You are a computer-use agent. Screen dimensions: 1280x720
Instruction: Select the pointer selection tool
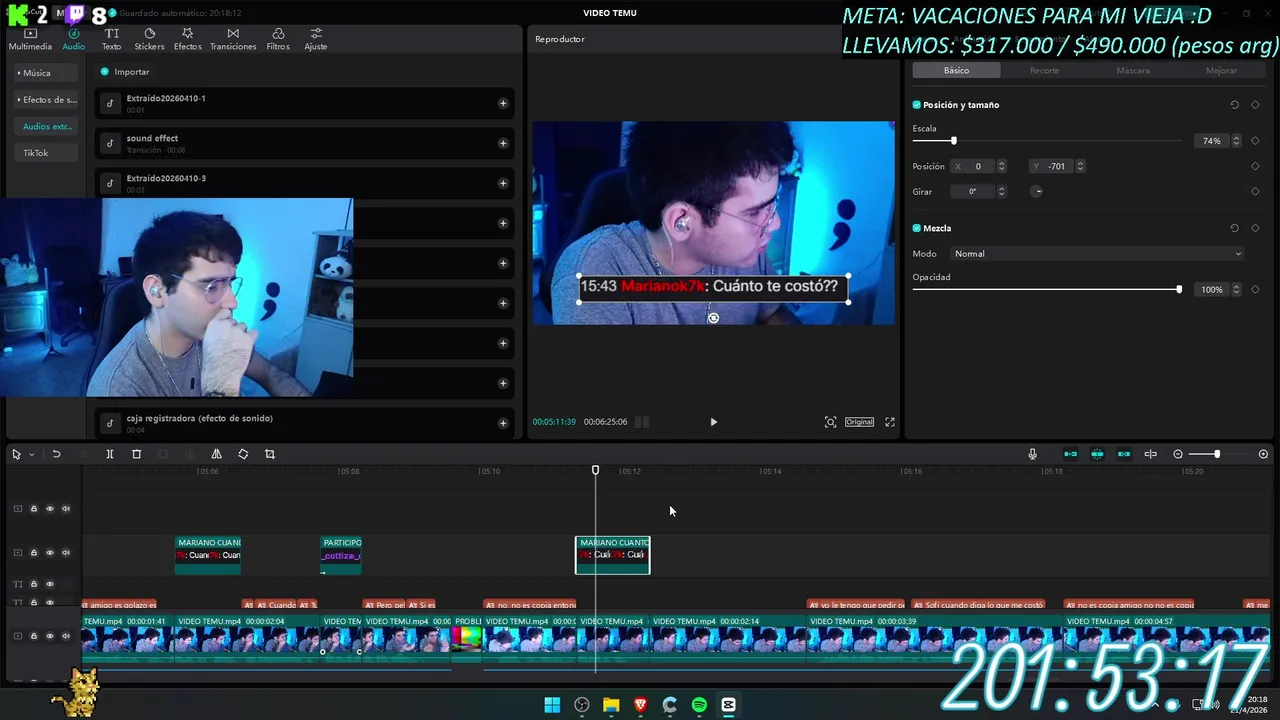point(16,454)
